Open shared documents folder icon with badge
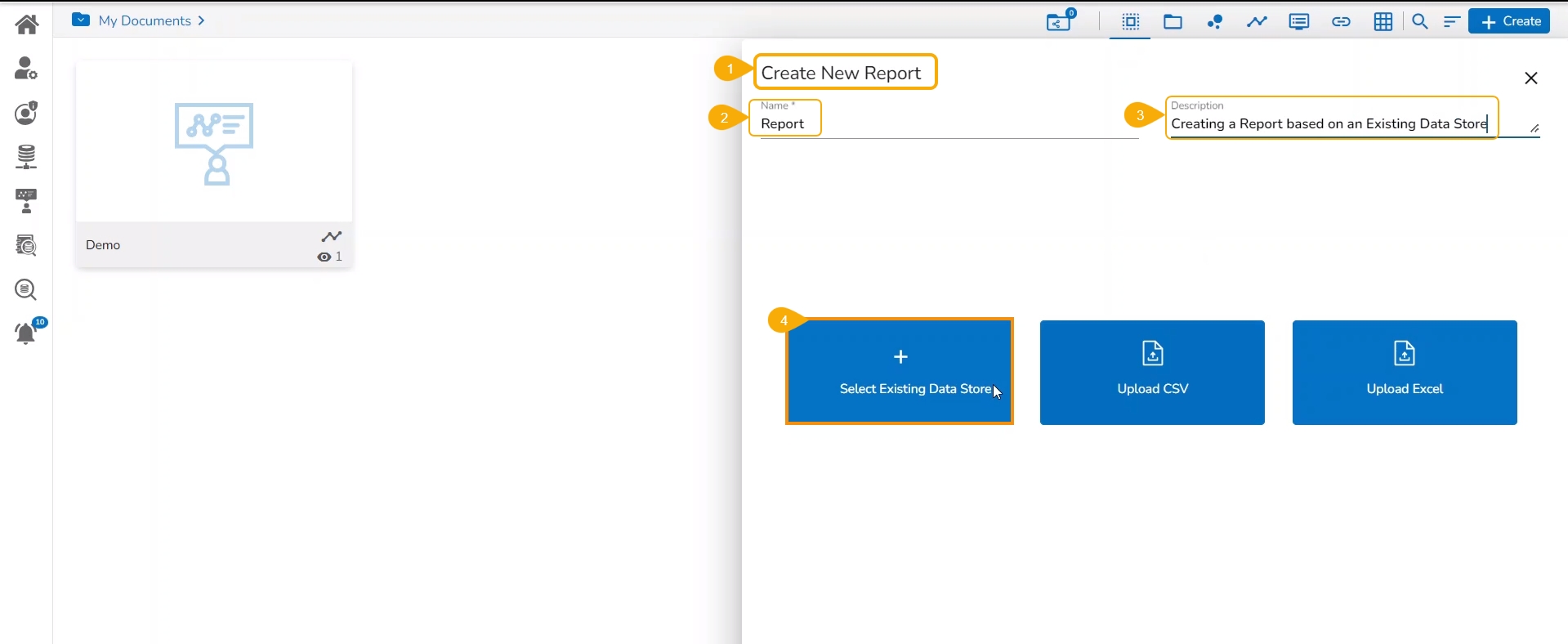Screen dimensions: 1568x644 [1061, 20]
